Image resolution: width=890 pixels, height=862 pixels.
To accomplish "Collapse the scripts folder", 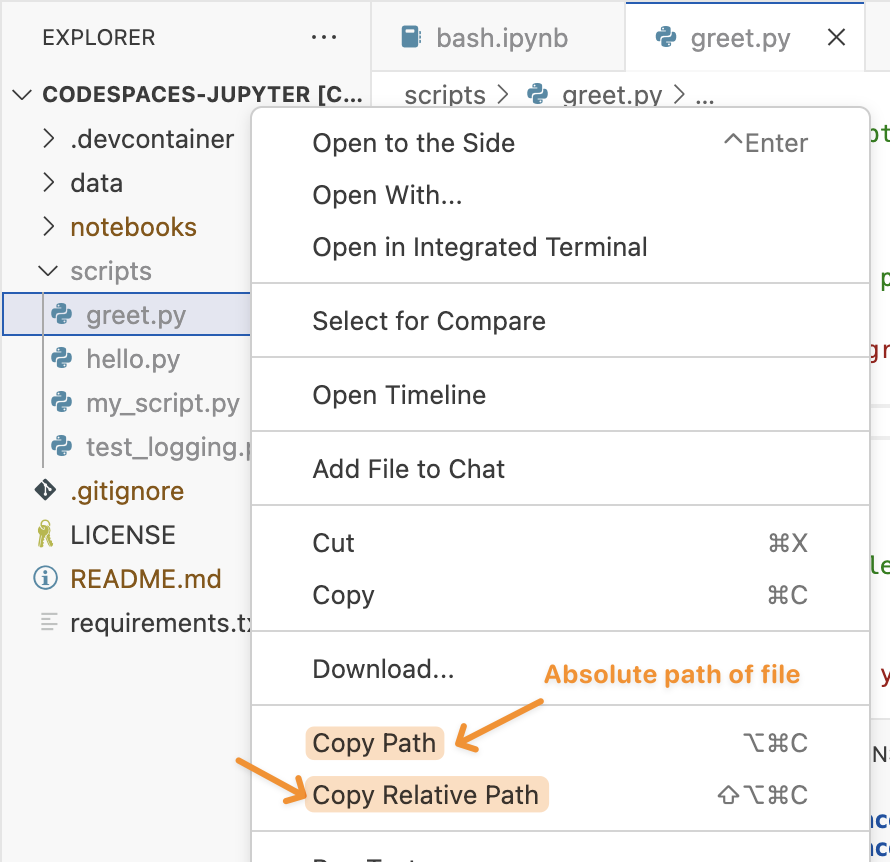I will click(48, 271).
